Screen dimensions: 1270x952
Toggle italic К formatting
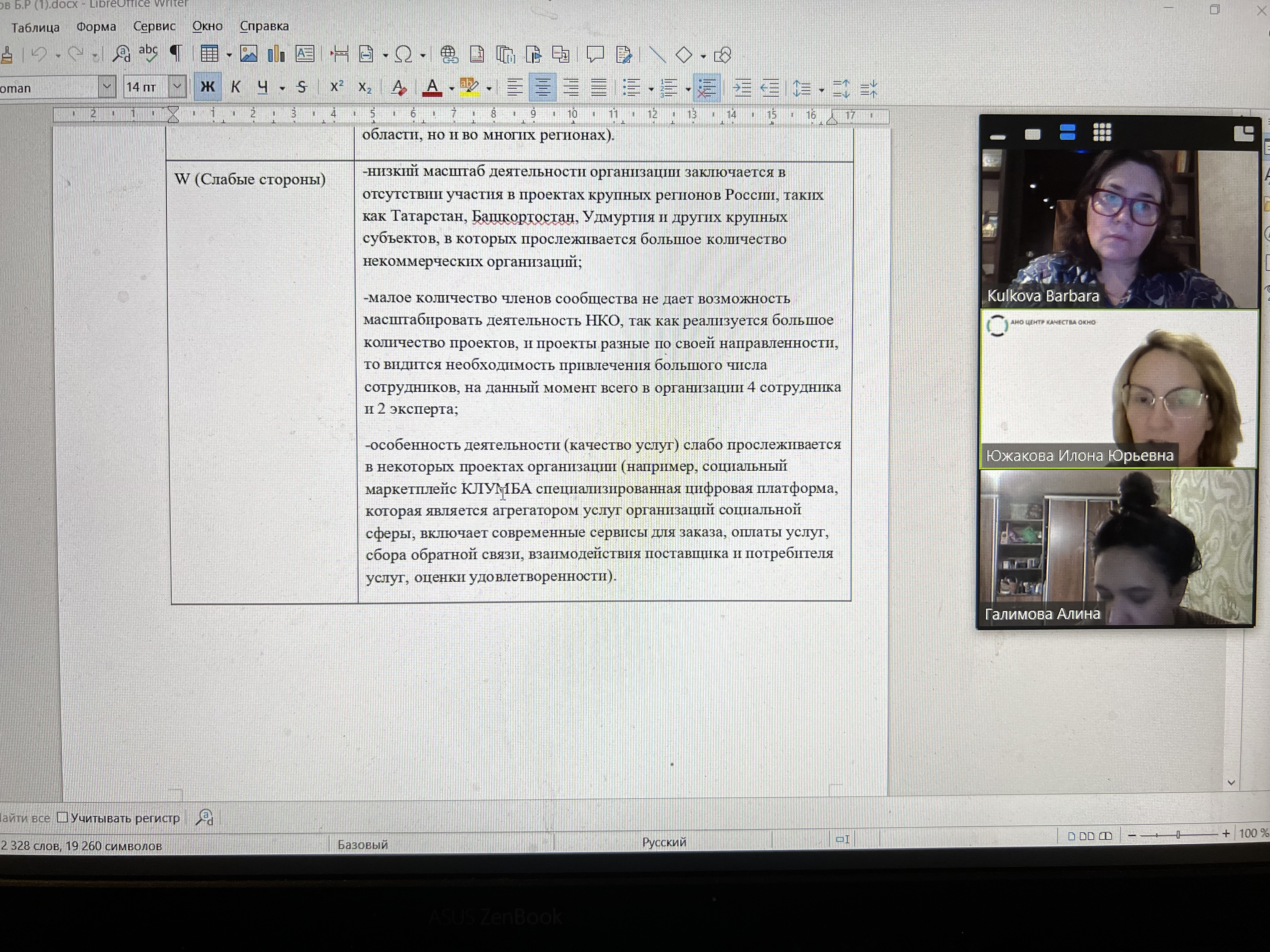235,87
